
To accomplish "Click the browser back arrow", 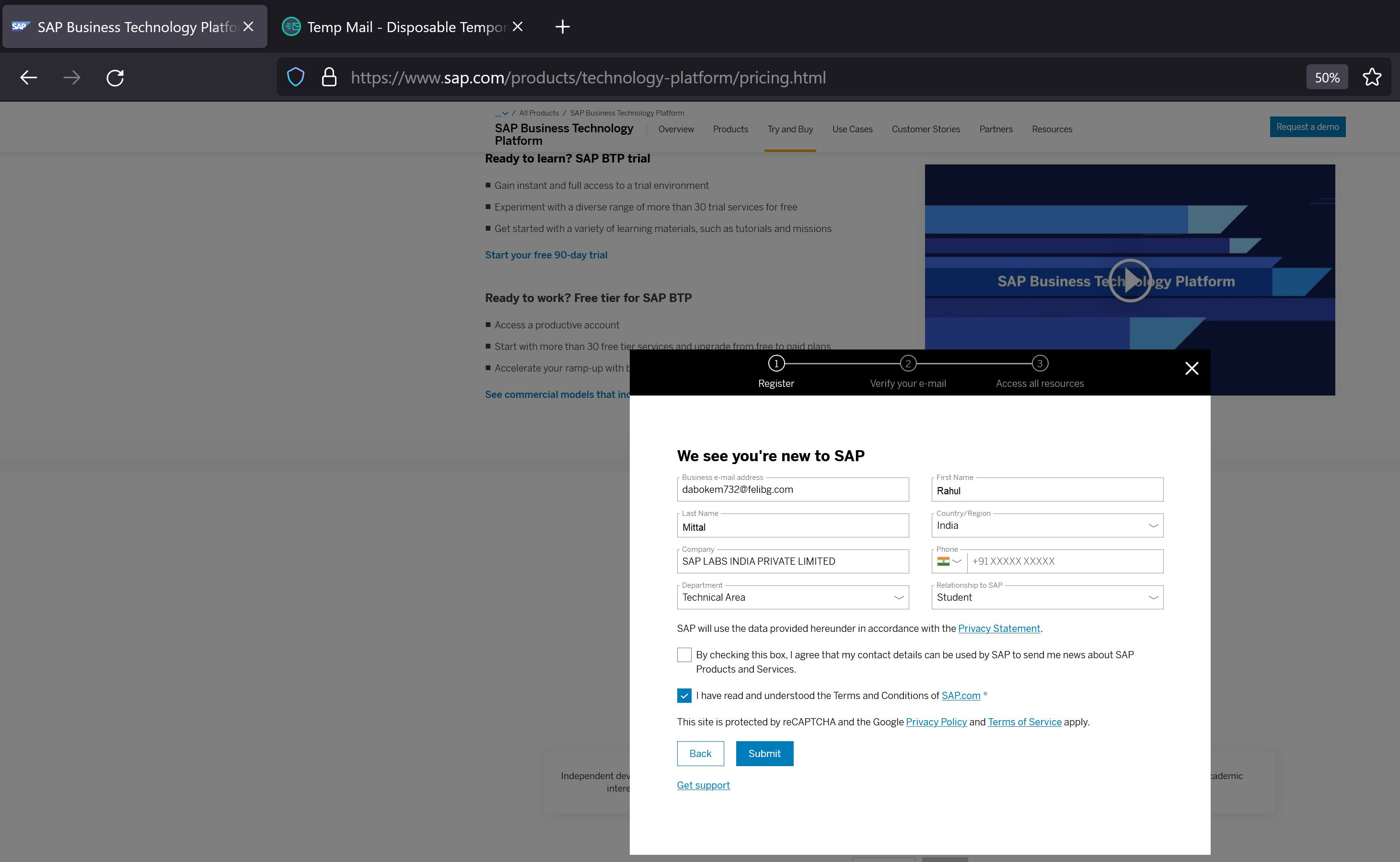I will (x=28, y=78).
